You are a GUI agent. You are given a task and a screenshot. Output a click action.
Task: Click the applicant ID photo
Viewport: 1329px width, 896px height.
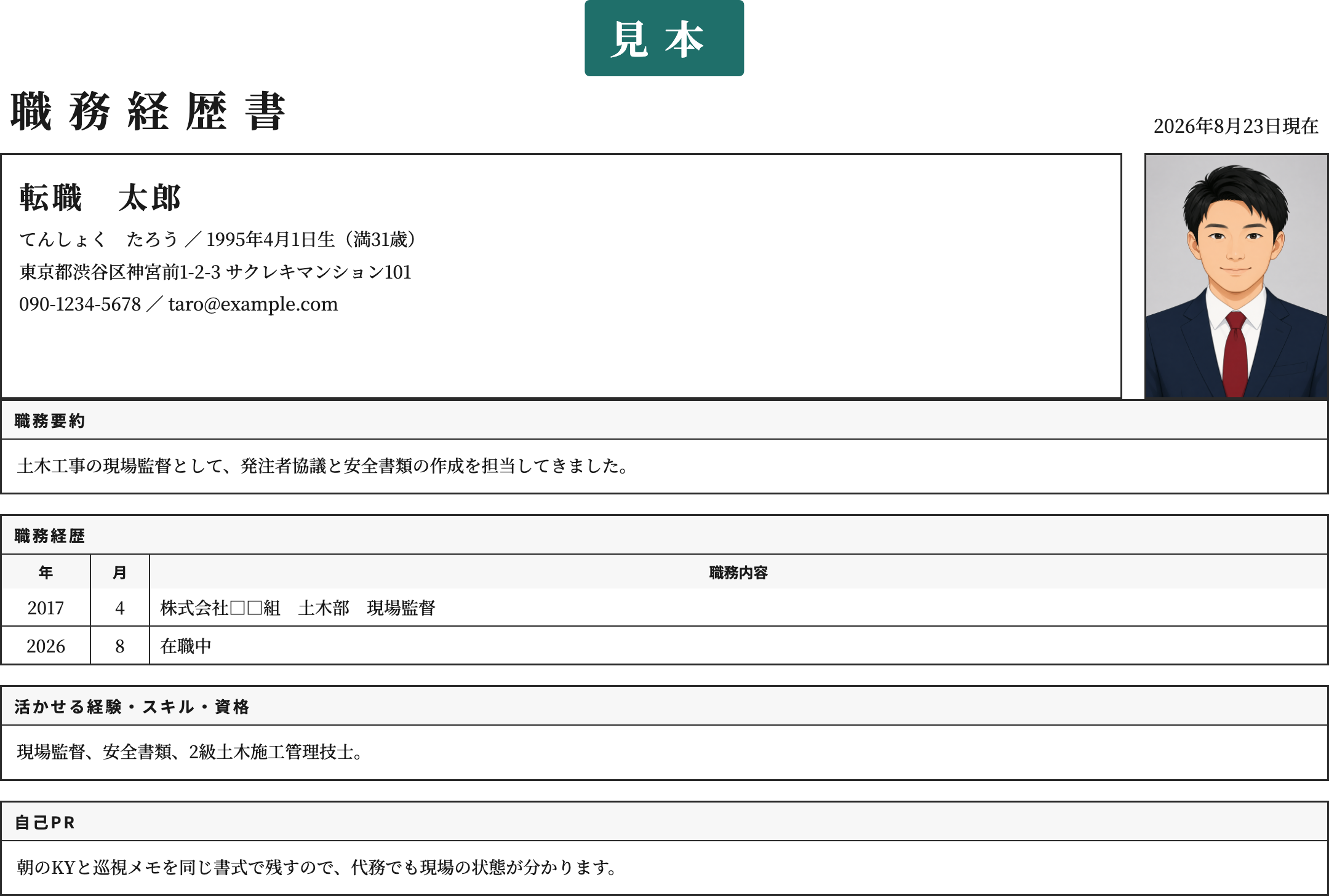(1236, 276)
